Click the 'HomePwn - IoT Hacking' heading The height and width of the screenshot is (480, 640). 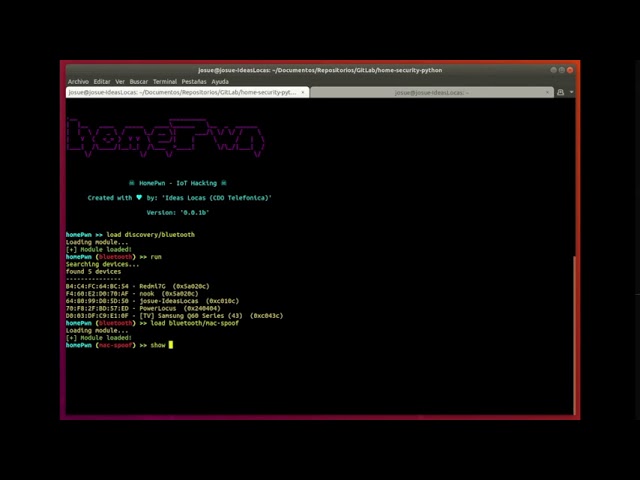point(178,183)
